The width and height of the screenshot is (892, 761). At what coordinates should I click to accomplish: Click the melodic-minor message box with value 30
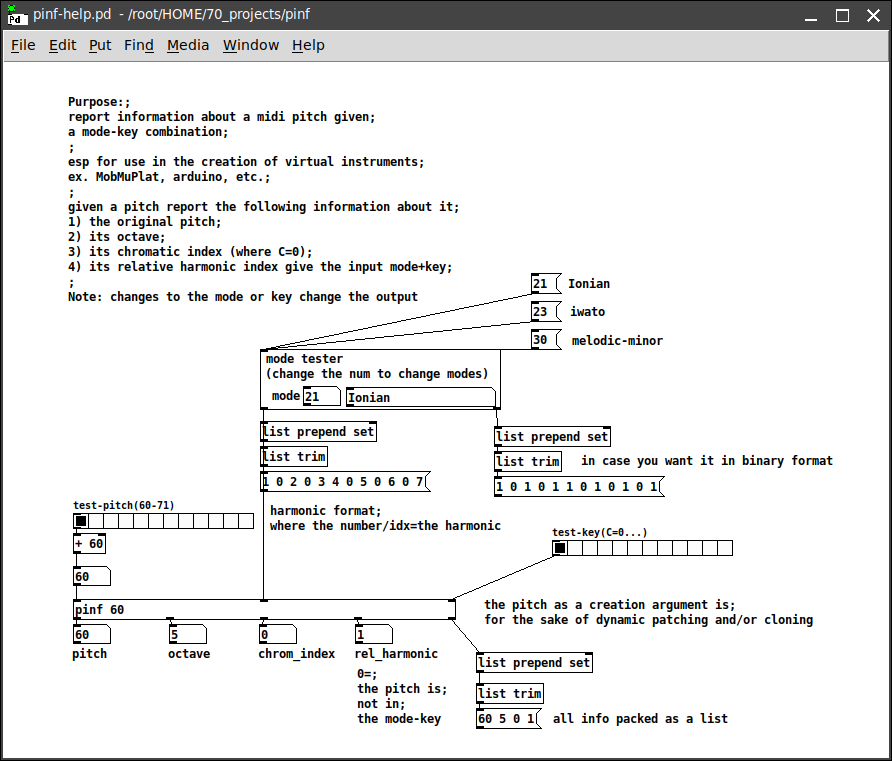(546, 340)
